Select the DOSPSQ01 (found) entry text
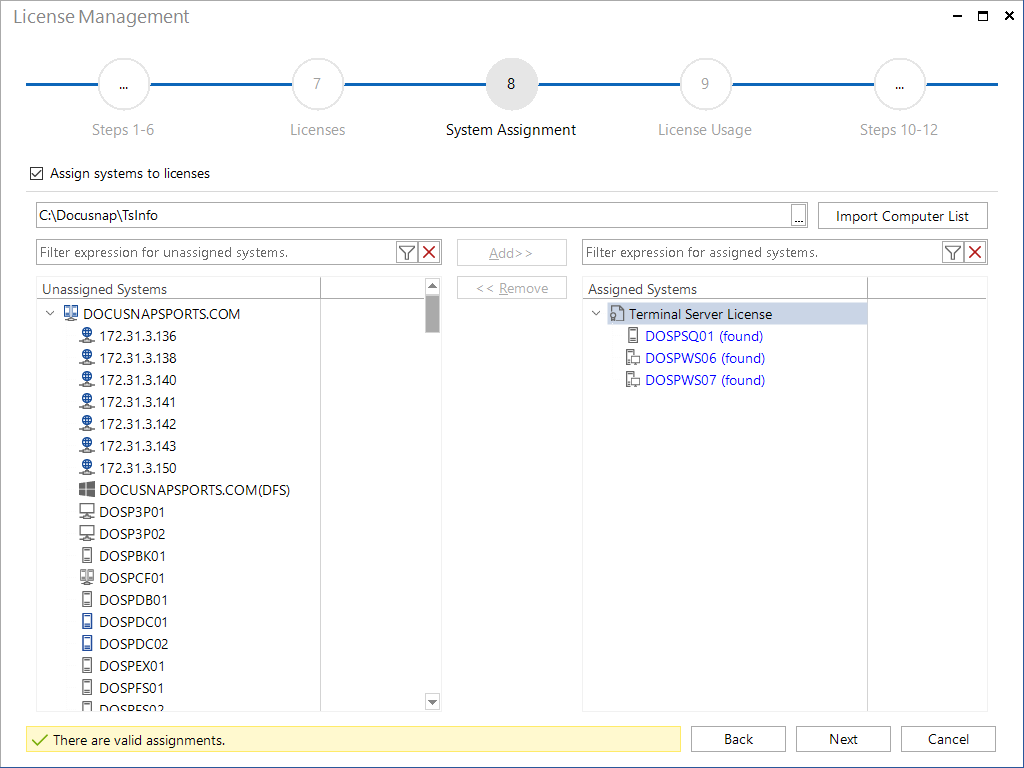The height and width of the screenshot is (768, 1024). [704, 336]
